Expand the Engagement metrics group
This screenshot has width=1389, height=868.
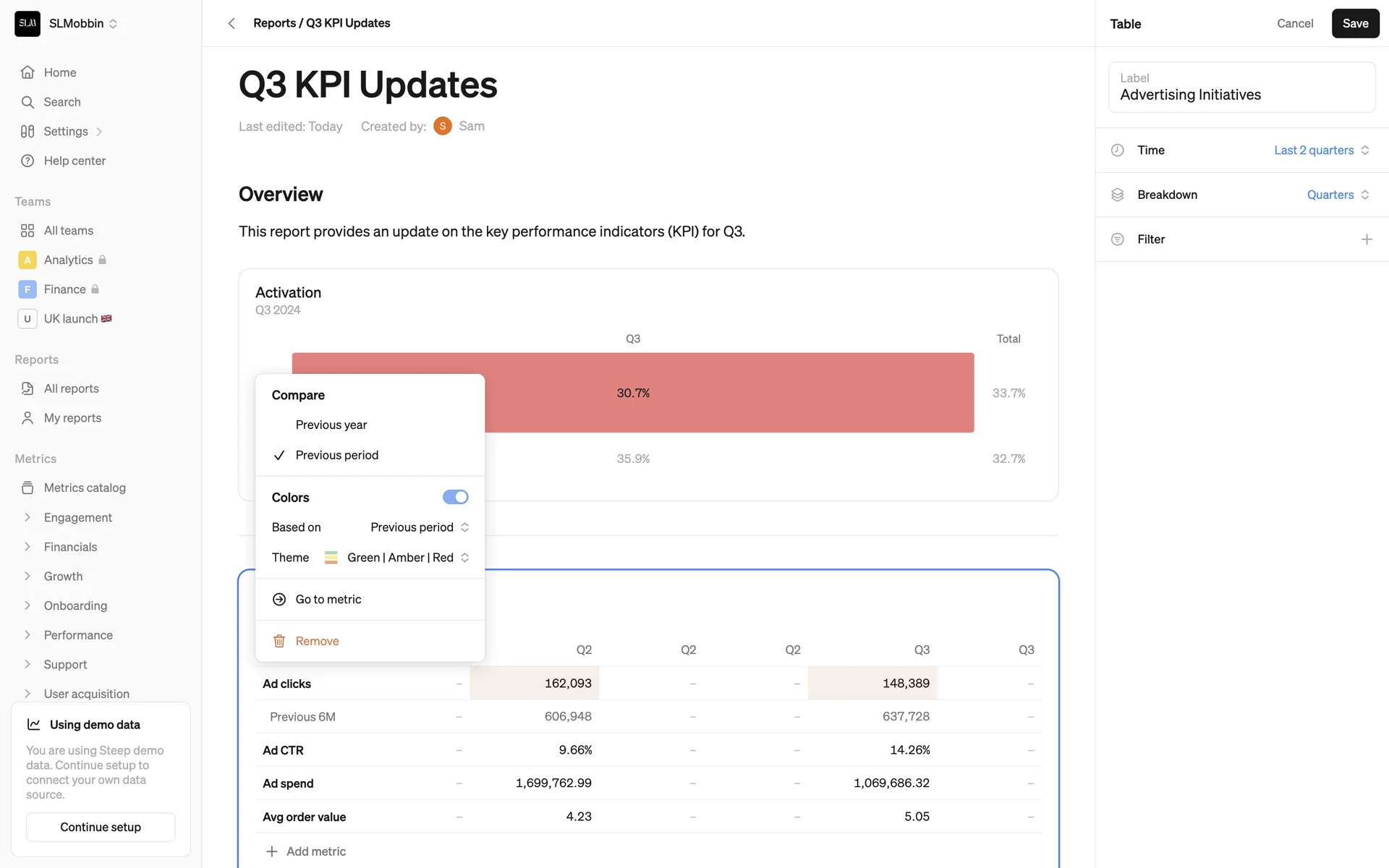(27, 517)
